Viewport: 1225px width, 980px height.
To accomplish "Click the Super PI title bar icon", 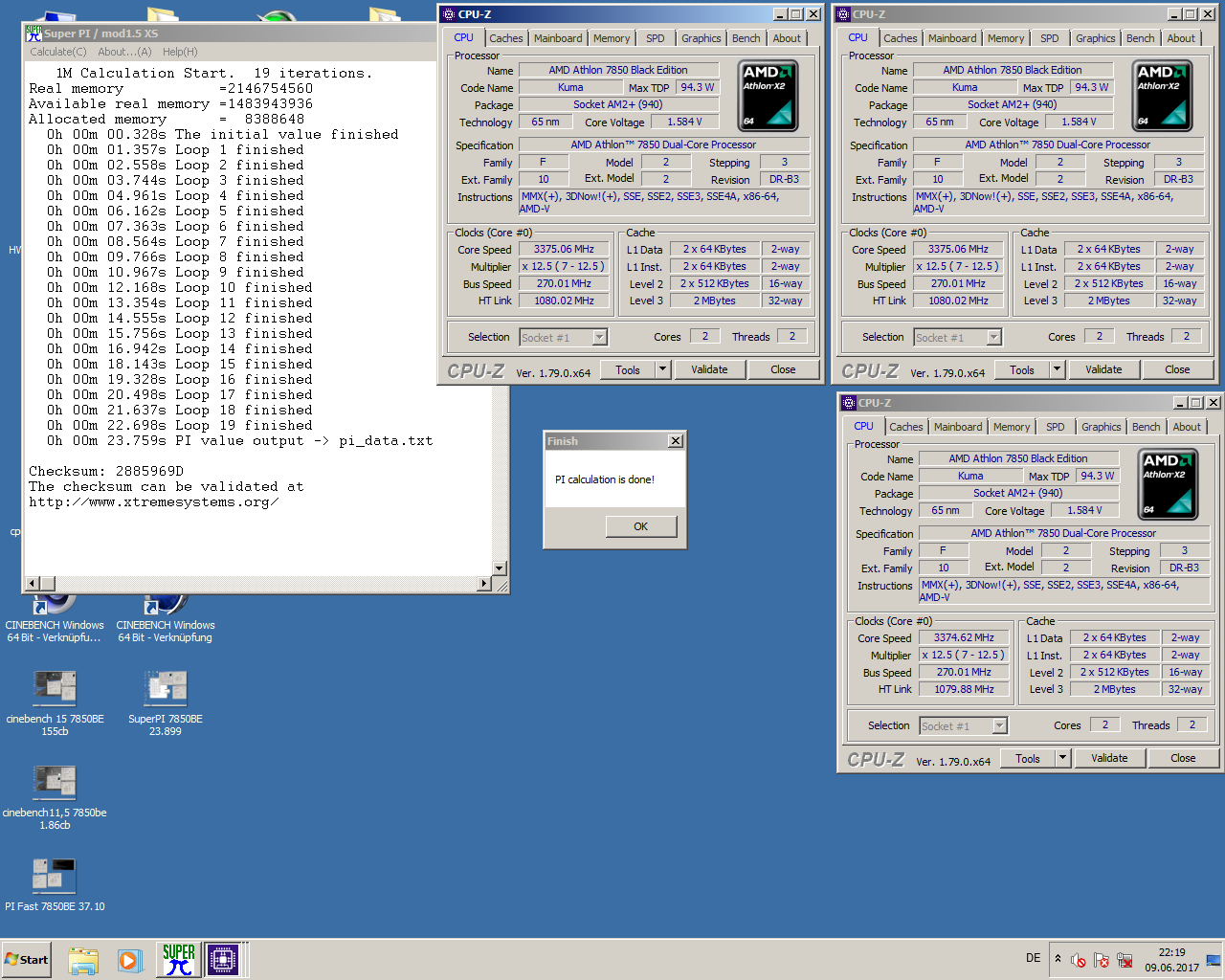I will 34,33.
